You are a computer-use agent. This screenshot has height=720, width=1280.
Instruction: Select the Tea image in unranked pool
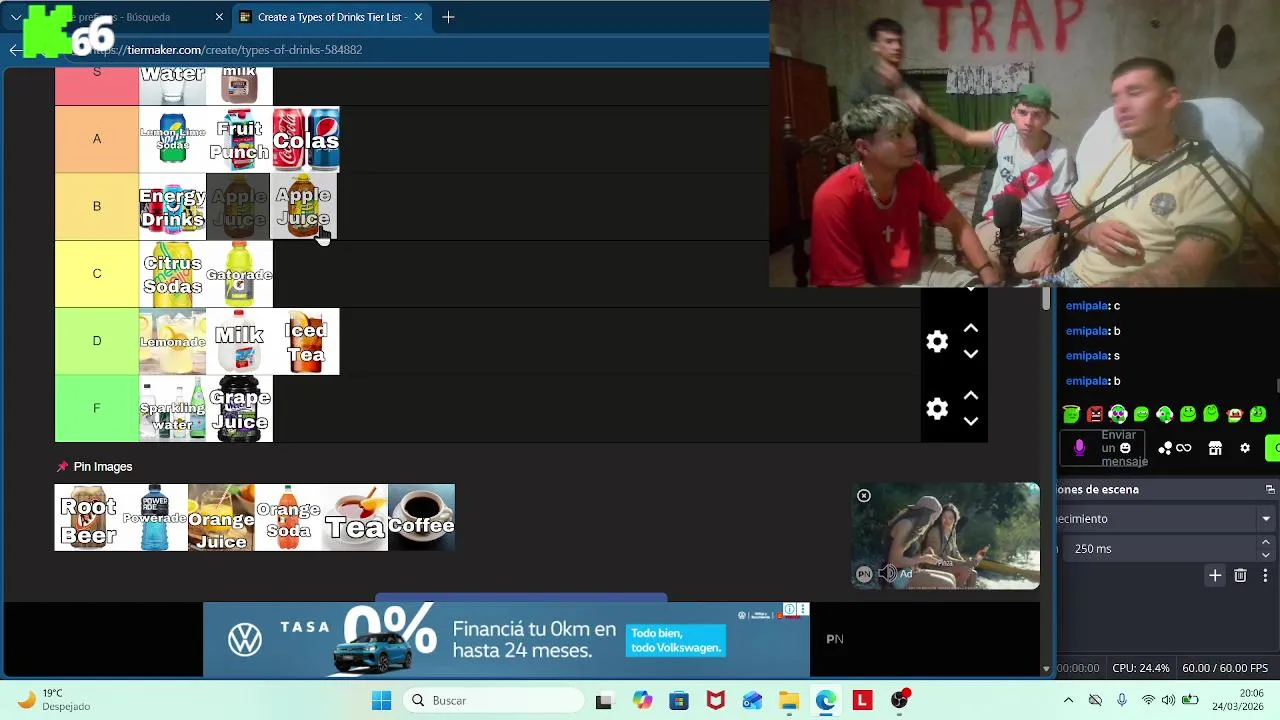355,518
